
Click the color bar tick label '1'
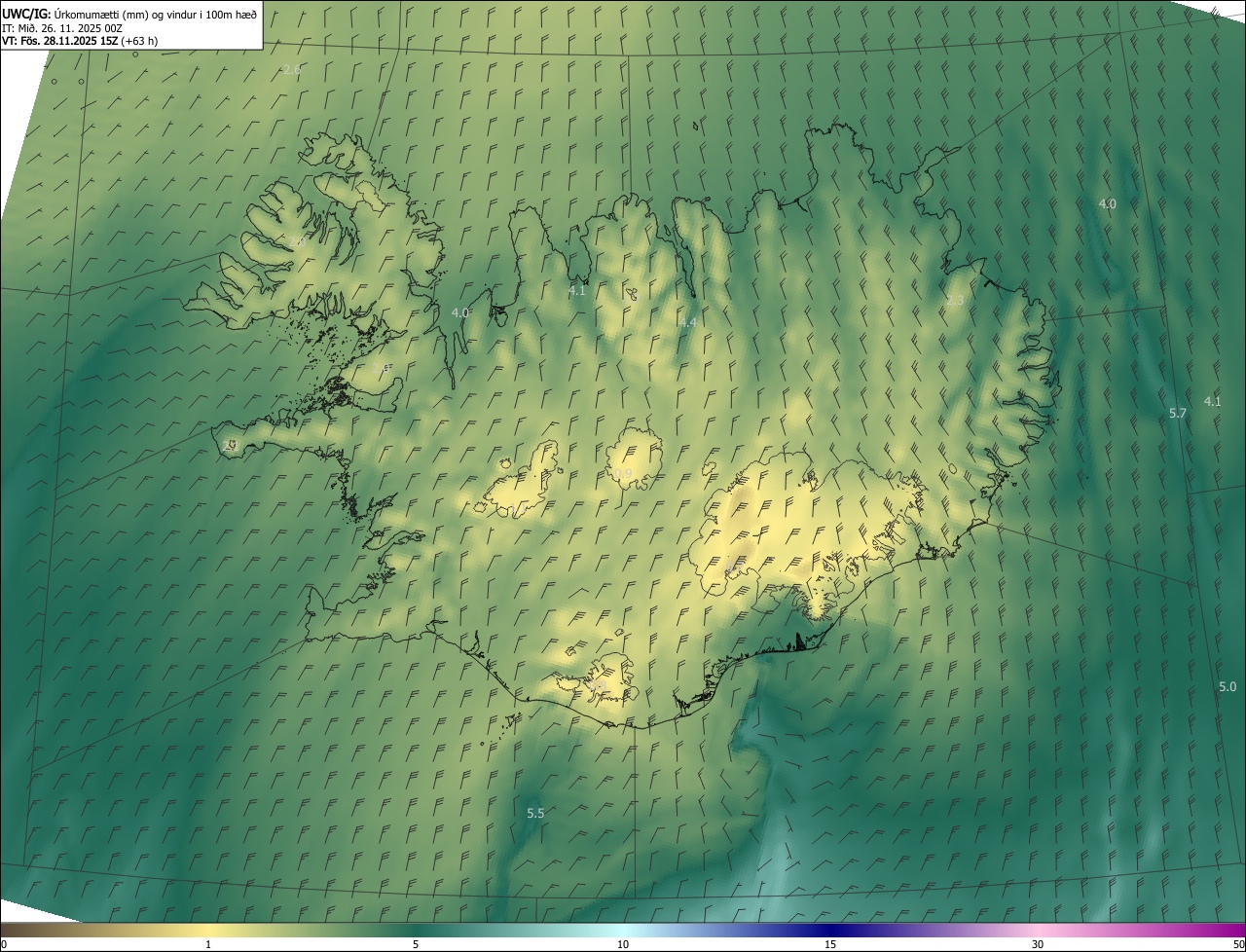[208, 944]
